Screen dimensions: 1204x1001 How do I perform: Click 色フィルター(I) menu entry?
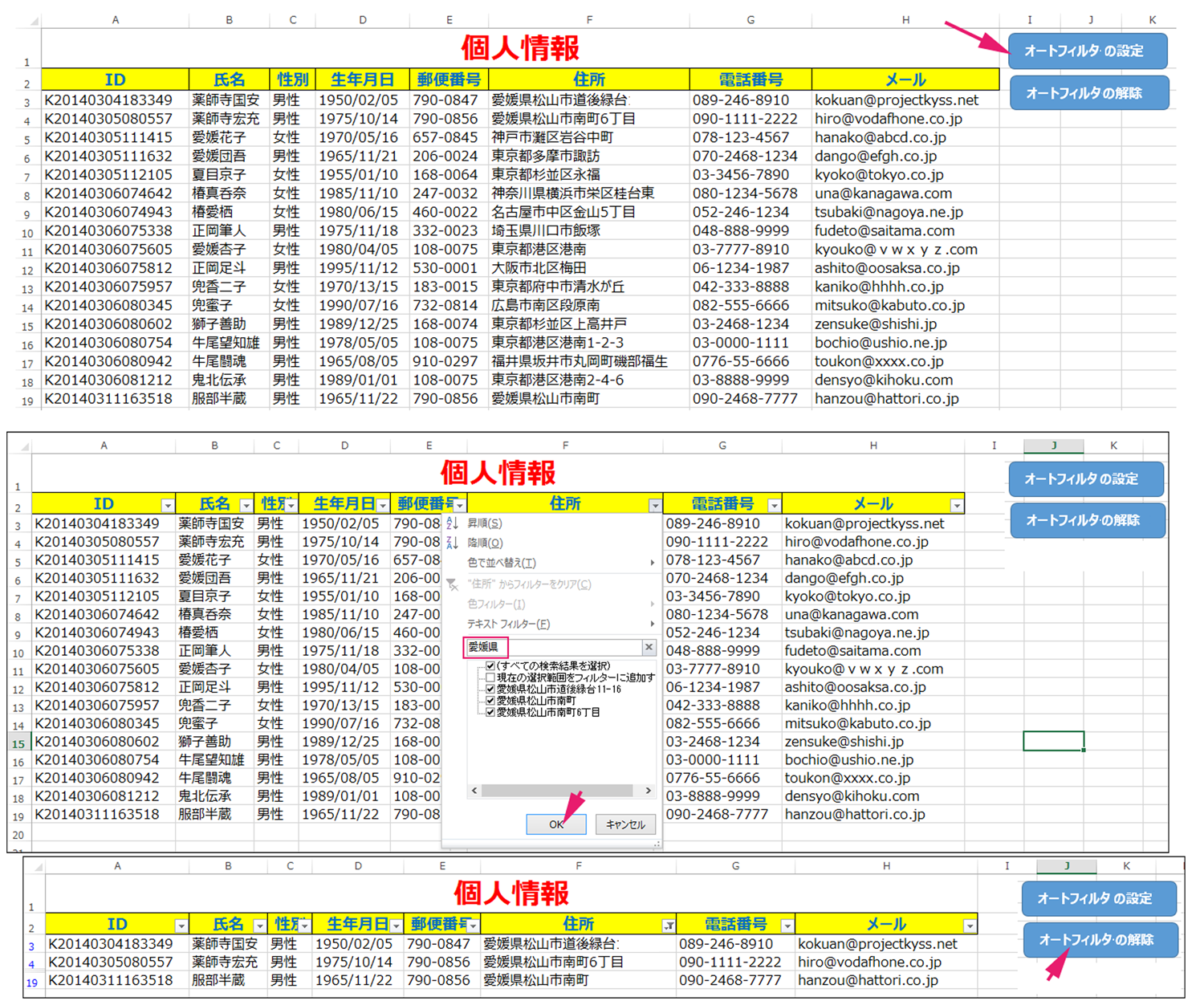pyautogui.click(x=551, y=604)
